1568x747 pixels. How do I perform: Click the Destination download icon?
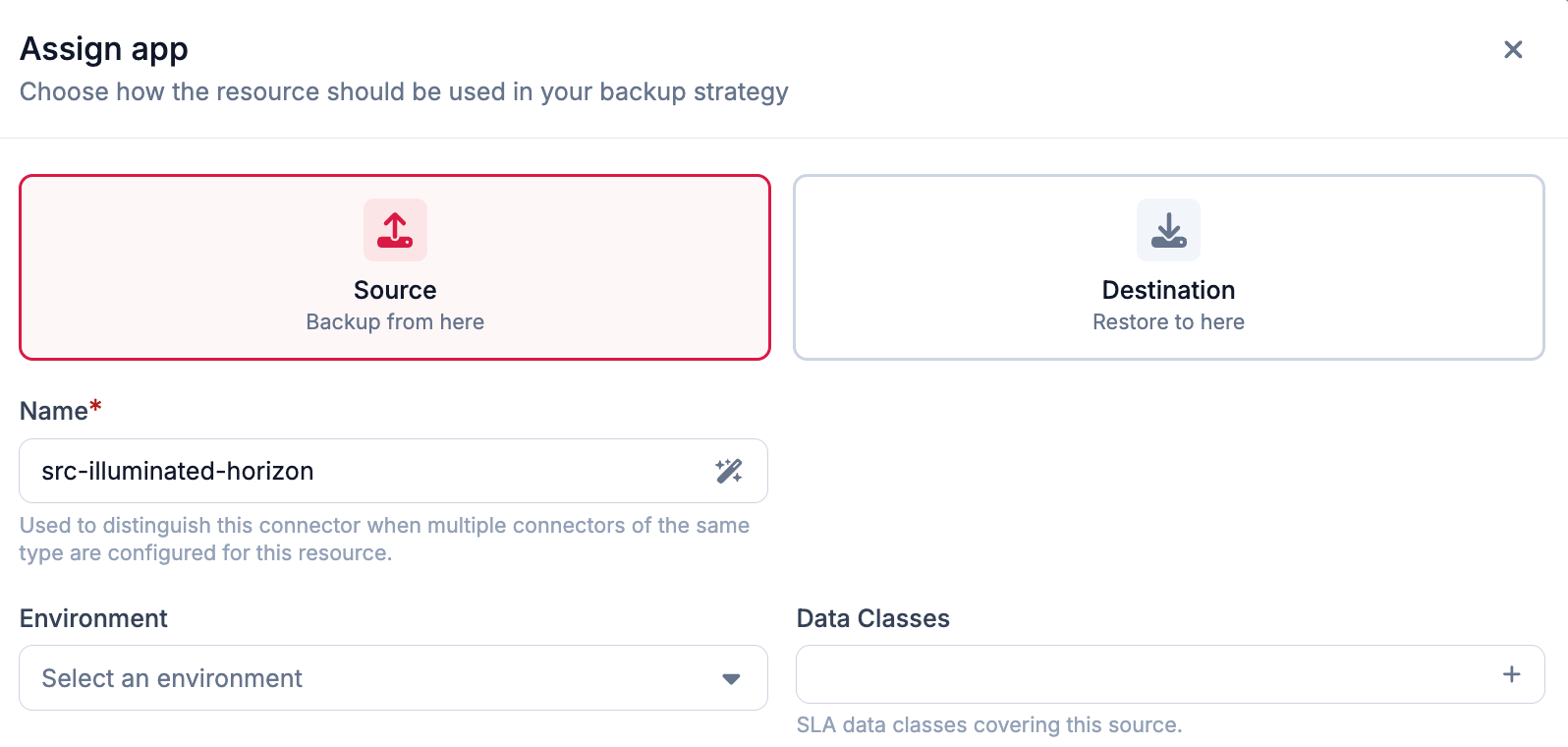[x=1168, y=230]
